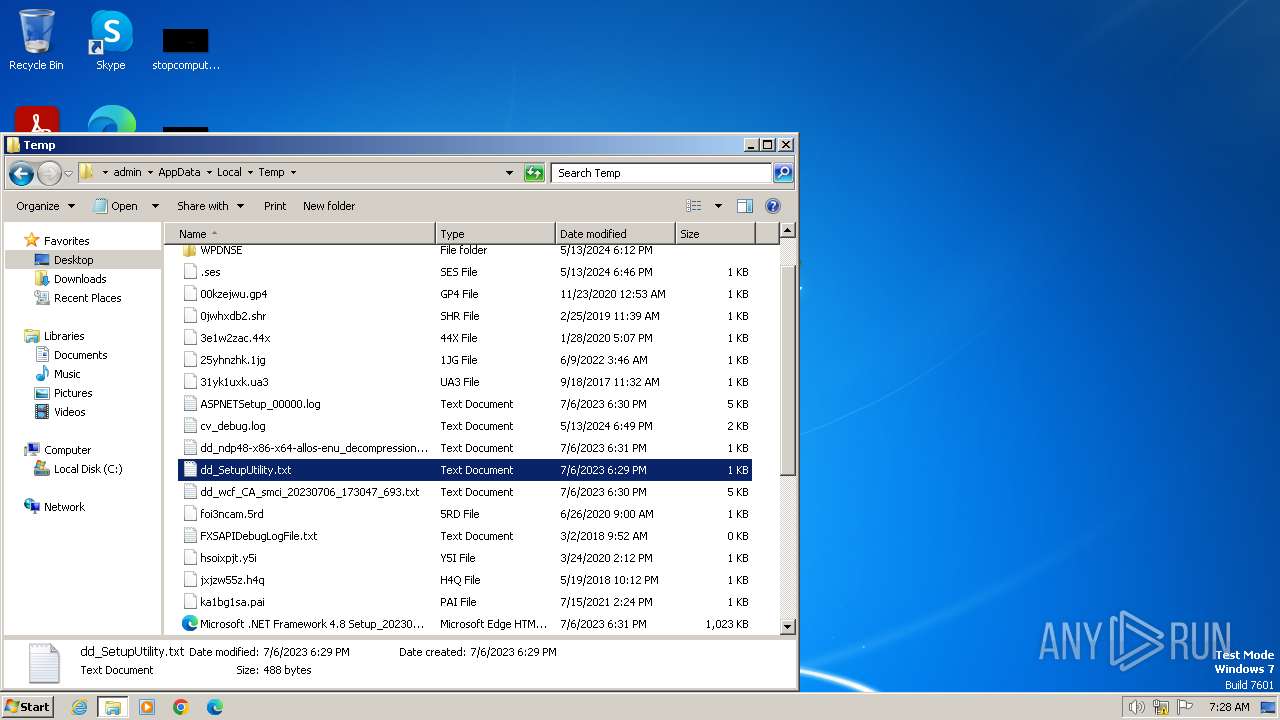The width and height of the screenshot is (1280, 720).
Task: Click Print in the toolbar
Action: point(275,206)
